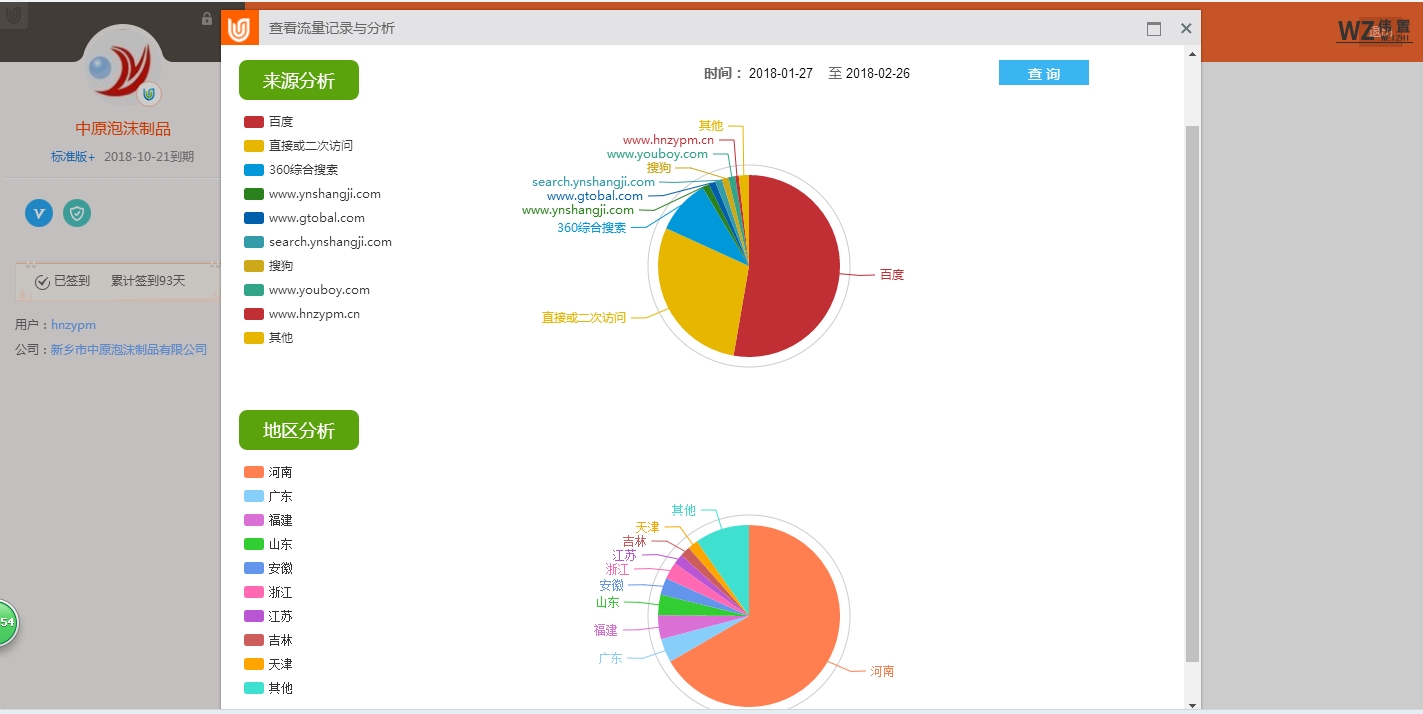The image size is (1423, 714).
Task: Click the checked sign-in status icon
Action: [42, 282]
